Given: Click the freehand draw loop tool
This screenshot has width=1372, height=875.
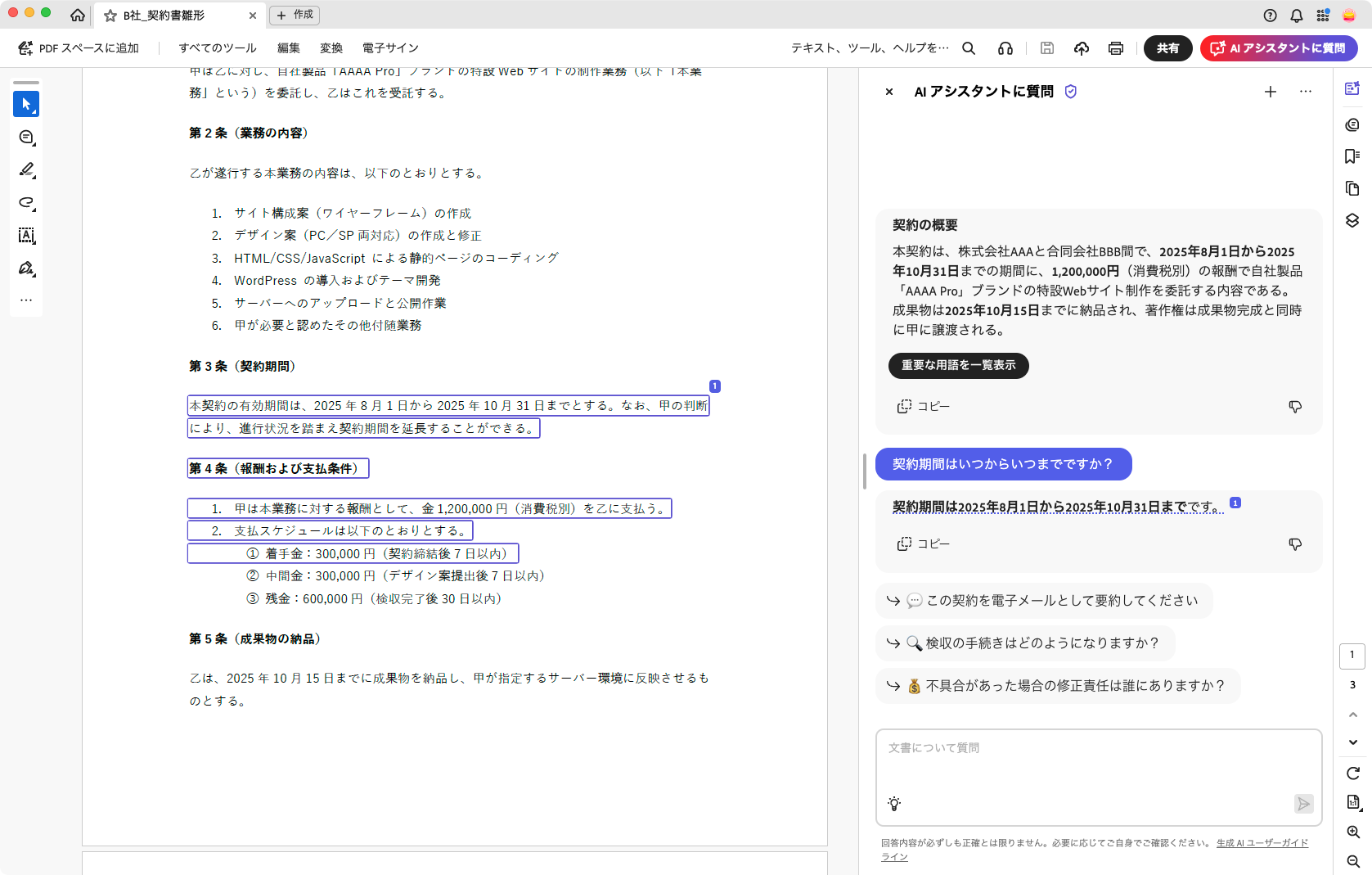Looking at the screenshot, I should pyautogui.click(x=26, y=203).
